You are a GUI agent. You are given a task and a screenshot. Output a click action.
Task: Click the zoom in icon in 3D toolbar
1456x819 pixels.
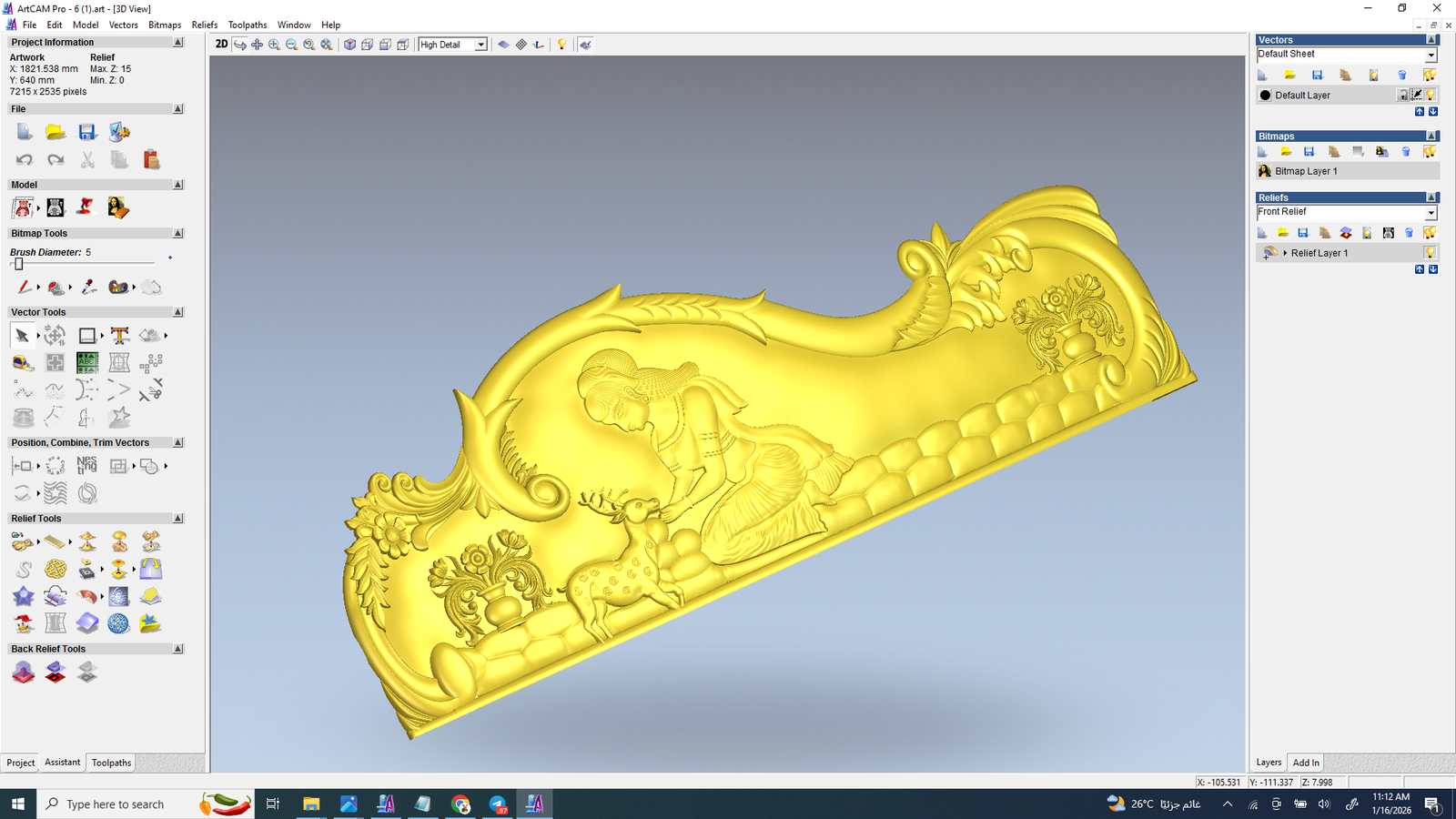click(274, 45)
